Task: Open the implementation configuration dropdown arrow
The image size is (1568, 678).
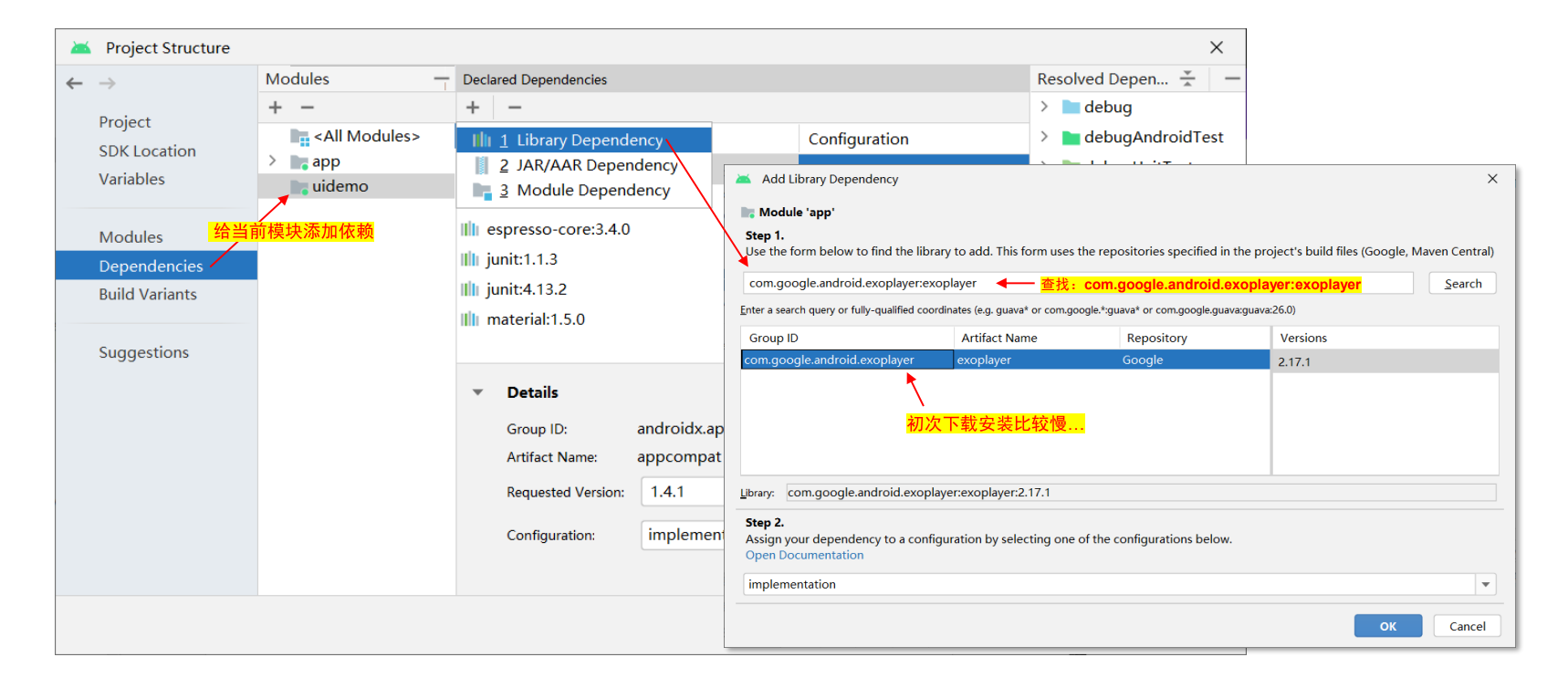Action: (x=1486, y=584)
